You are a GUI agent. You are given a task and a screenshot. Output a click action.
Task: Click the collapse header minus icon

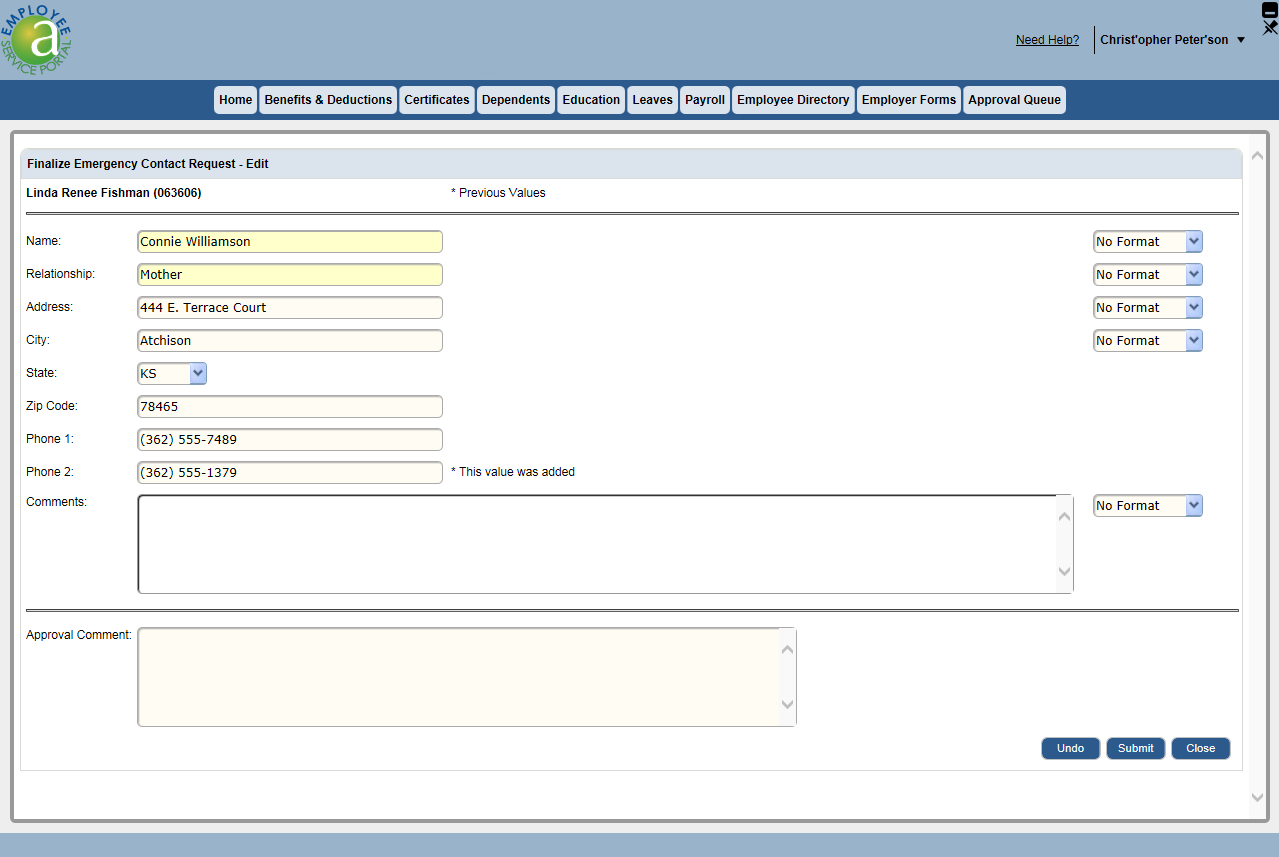click(x=1270, y=9)
